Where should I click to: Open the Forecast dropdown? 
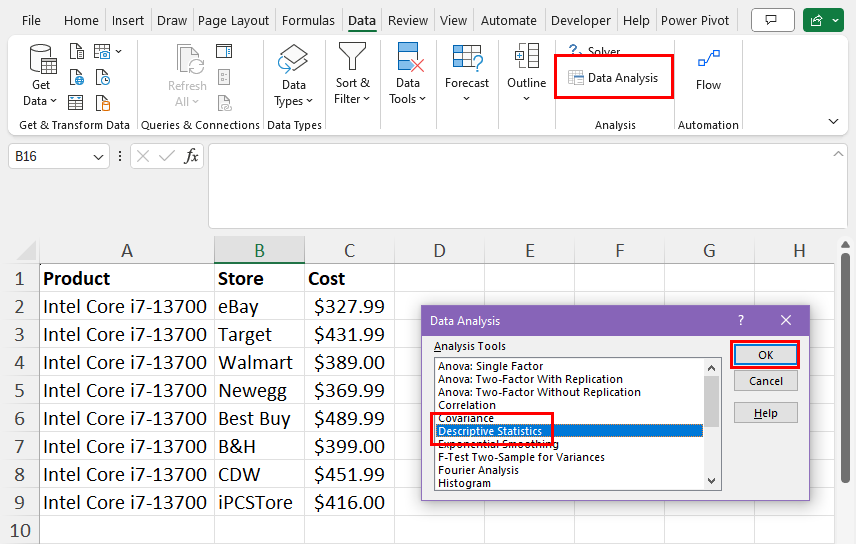pyautogui.click(x=467, y=74)
